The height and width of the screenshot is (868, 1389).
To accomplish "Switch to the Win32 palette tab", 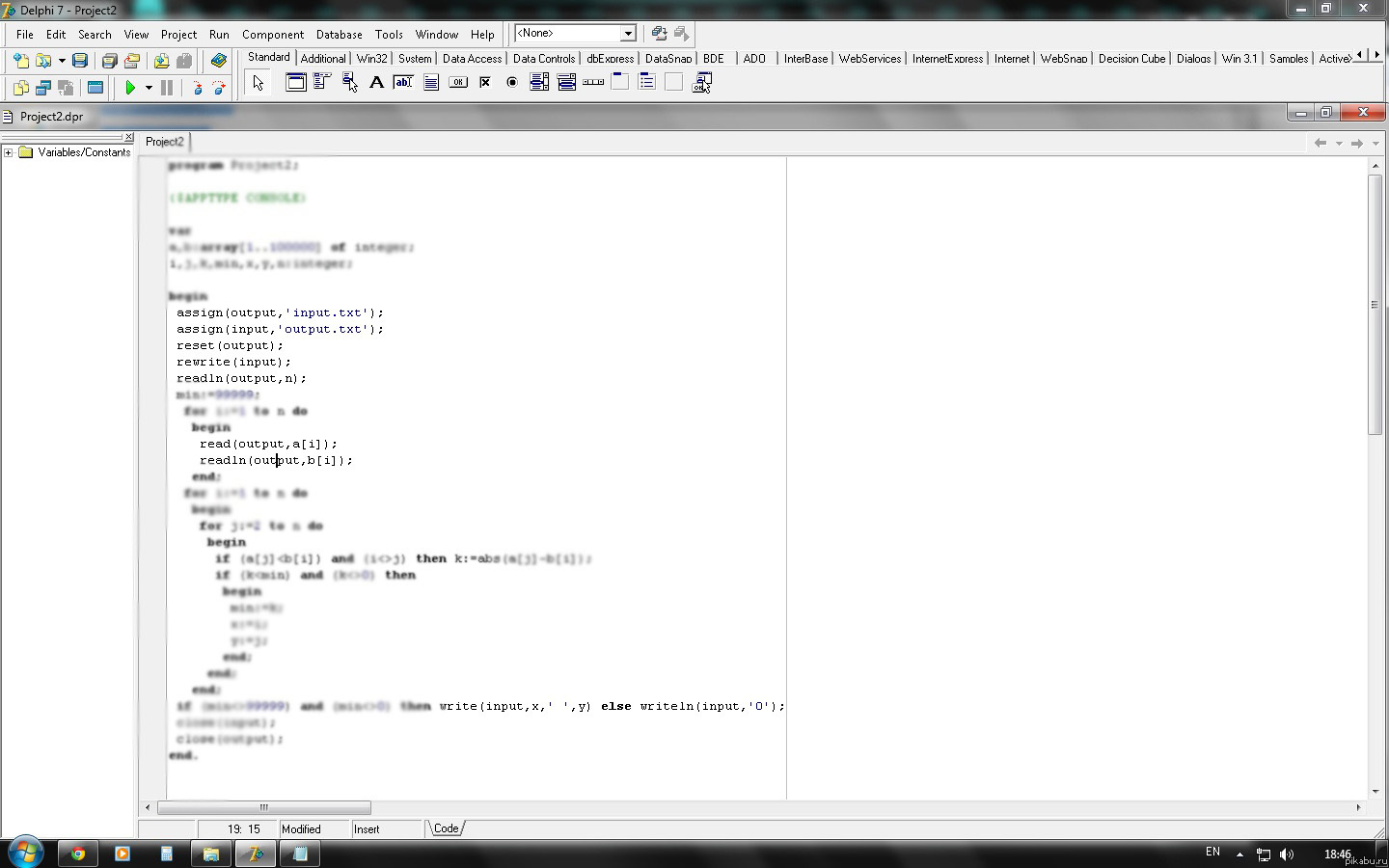I will (x=371, y=59).
